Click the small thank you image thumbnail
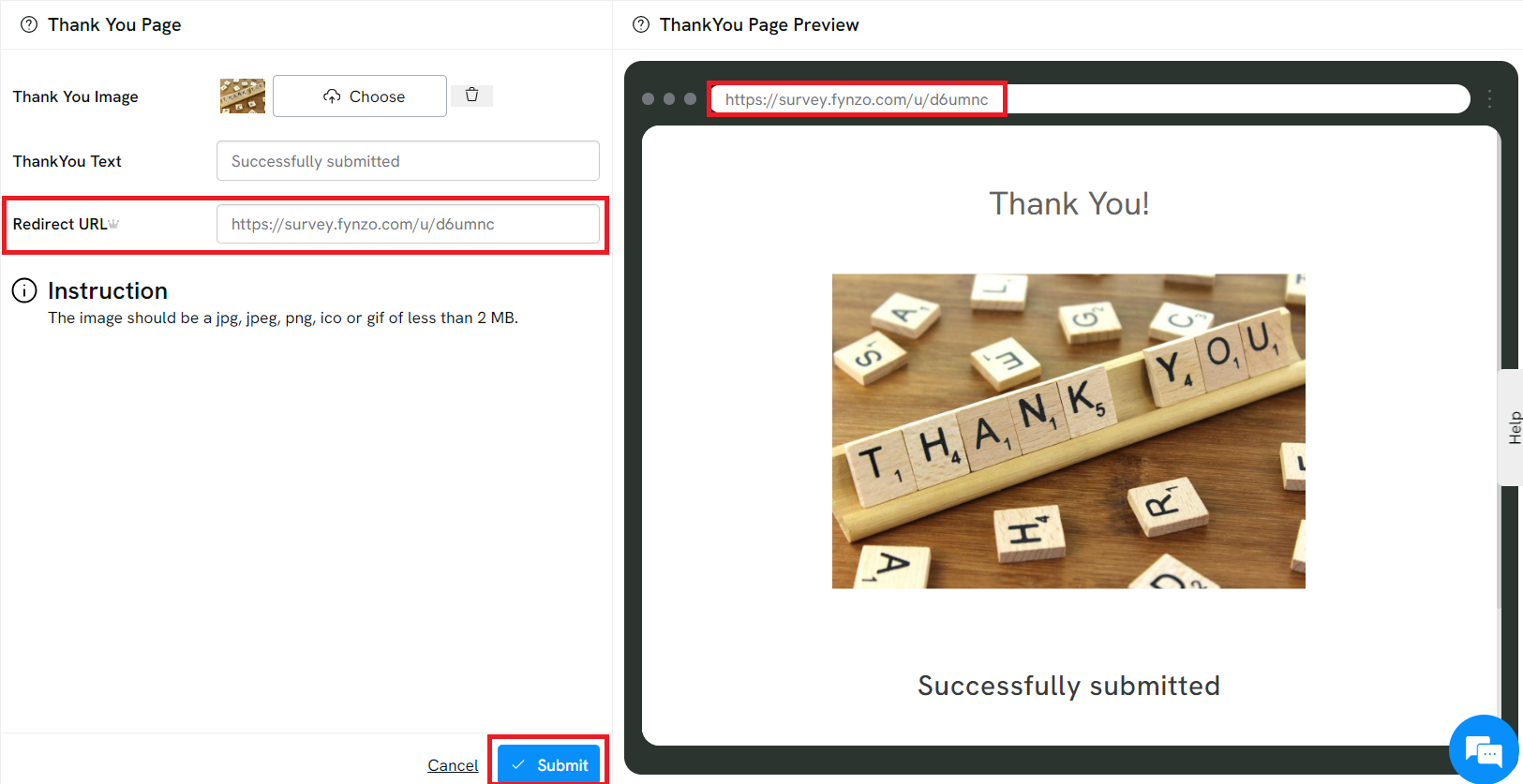 click(x=243, y=96)
